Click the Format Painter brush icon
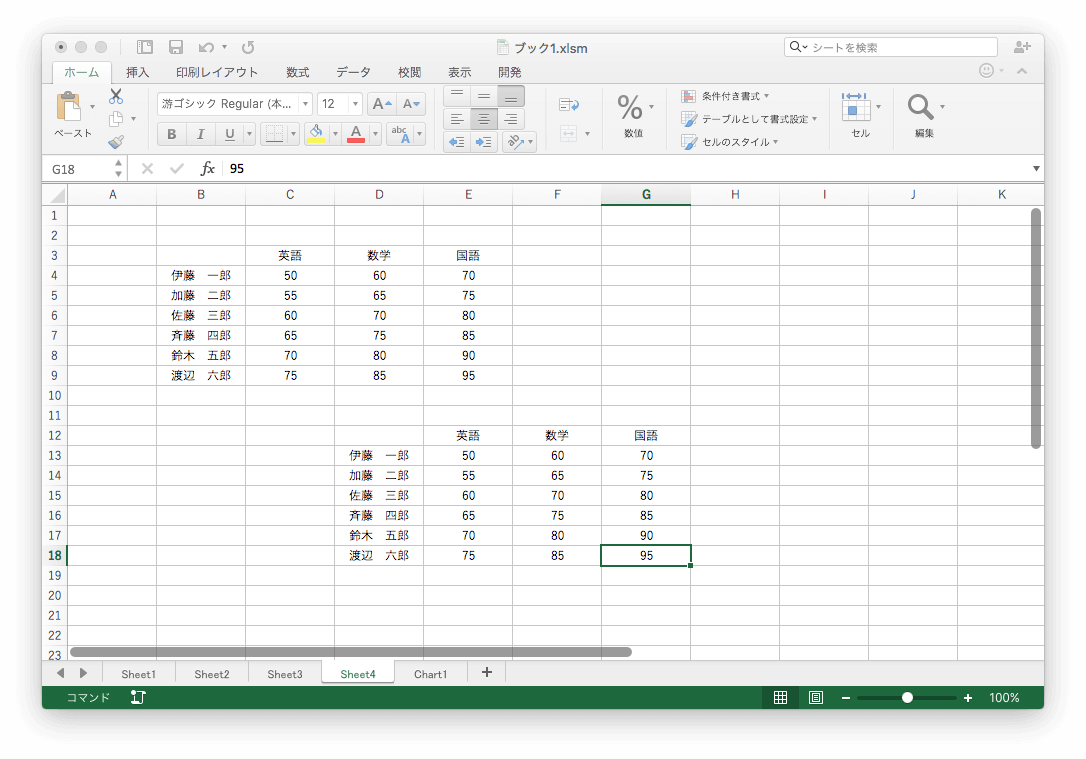 point(116,142)
